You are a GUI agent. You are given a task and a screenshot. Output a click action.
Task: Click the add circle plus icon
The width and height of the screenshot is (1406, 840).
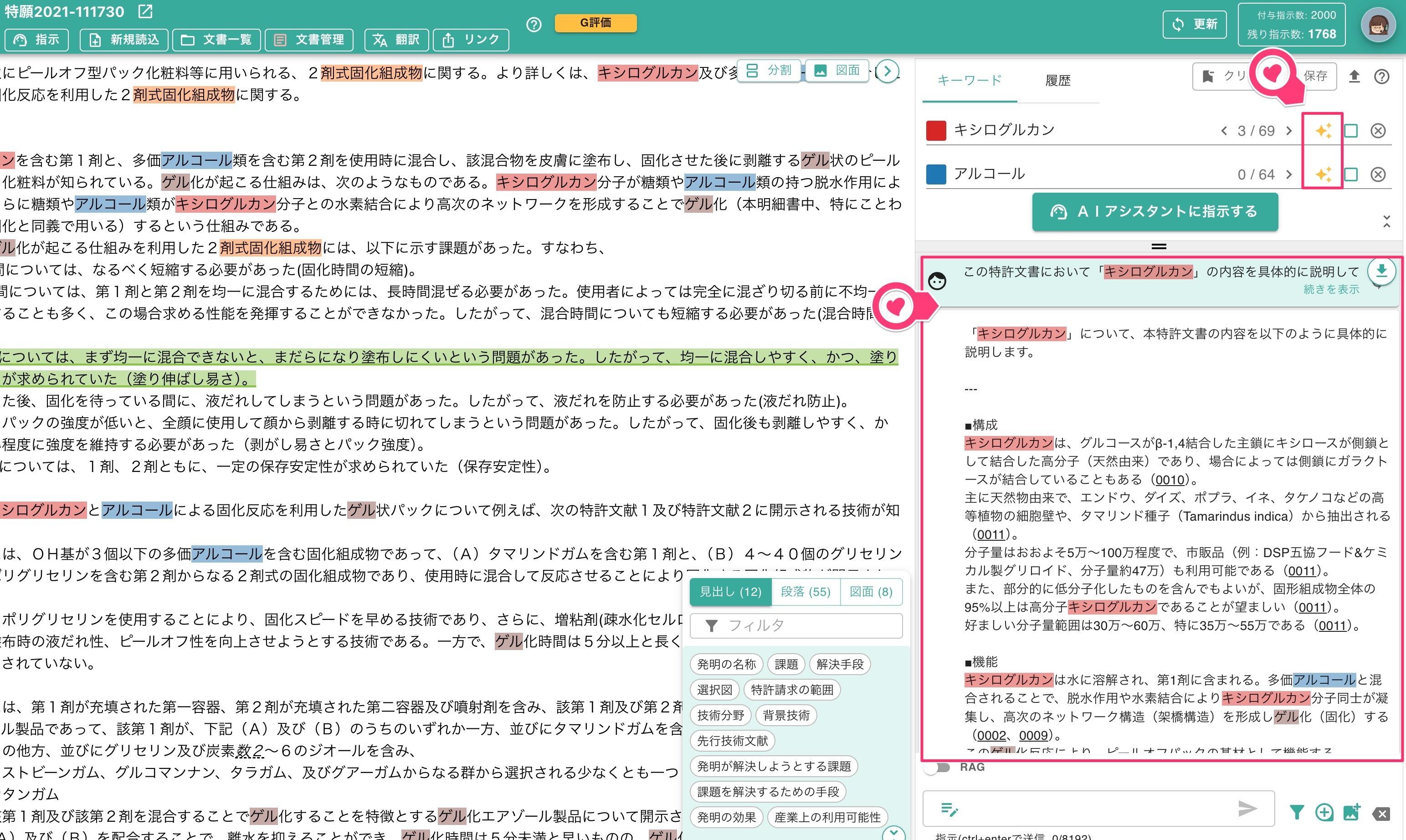1324,813
